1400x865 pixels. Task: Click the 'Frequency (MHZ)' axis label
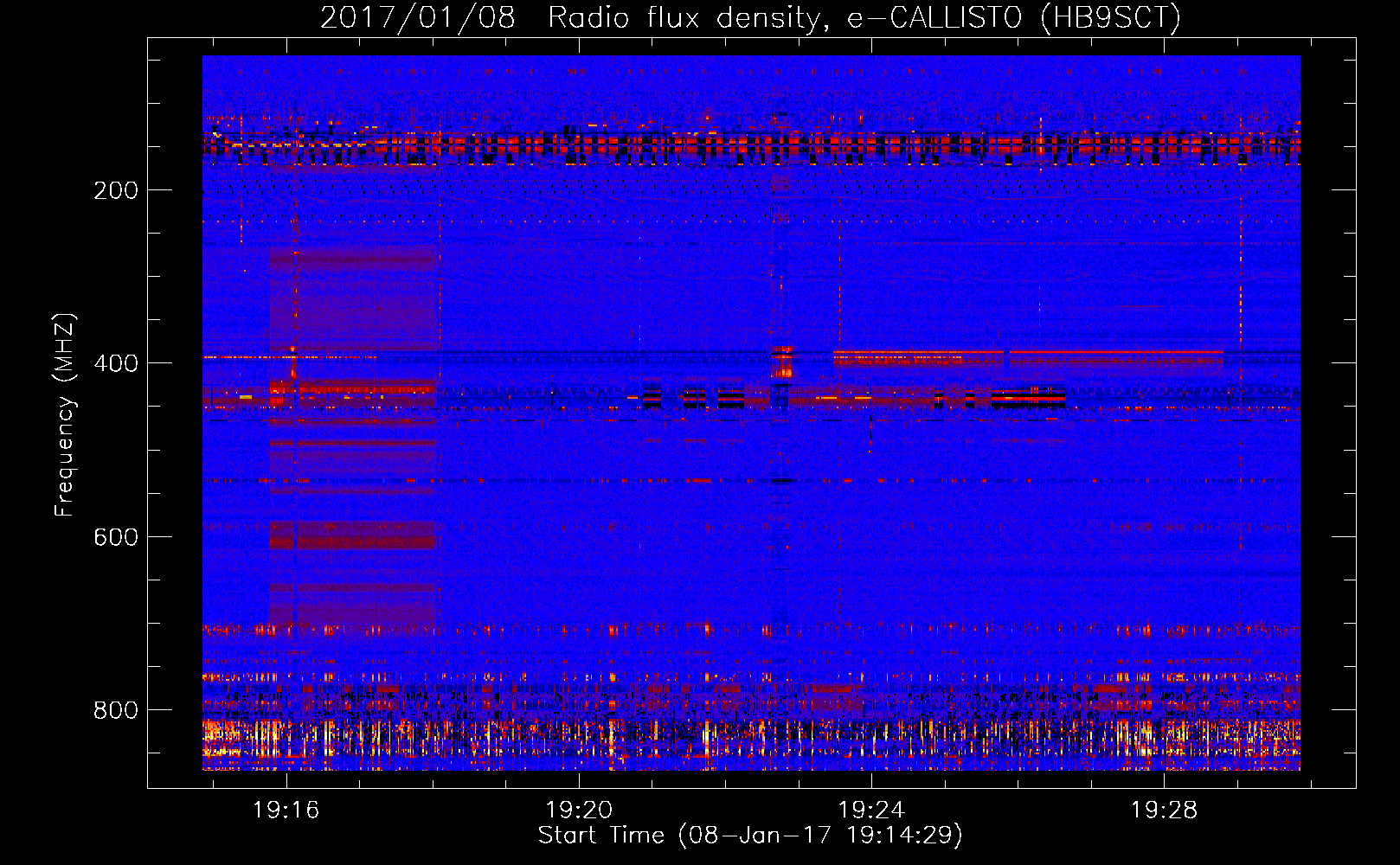coord(65,415)
